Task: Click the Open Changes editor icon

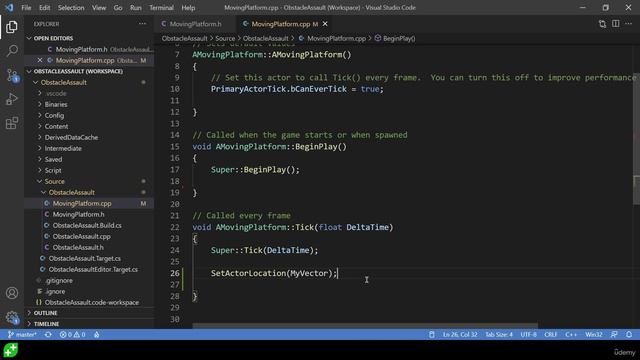Action: tap(602, 24)
